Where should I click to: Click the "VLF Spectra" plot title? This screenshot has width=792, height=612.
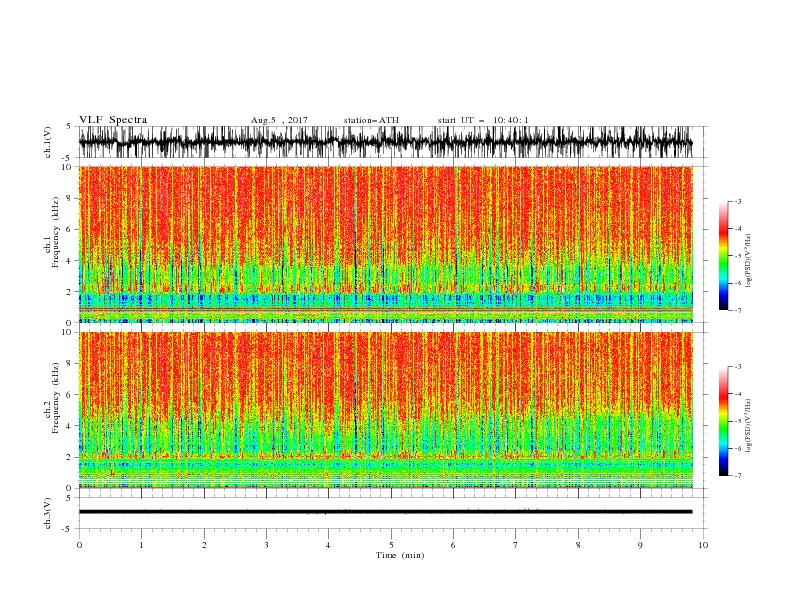click(113, 120)
